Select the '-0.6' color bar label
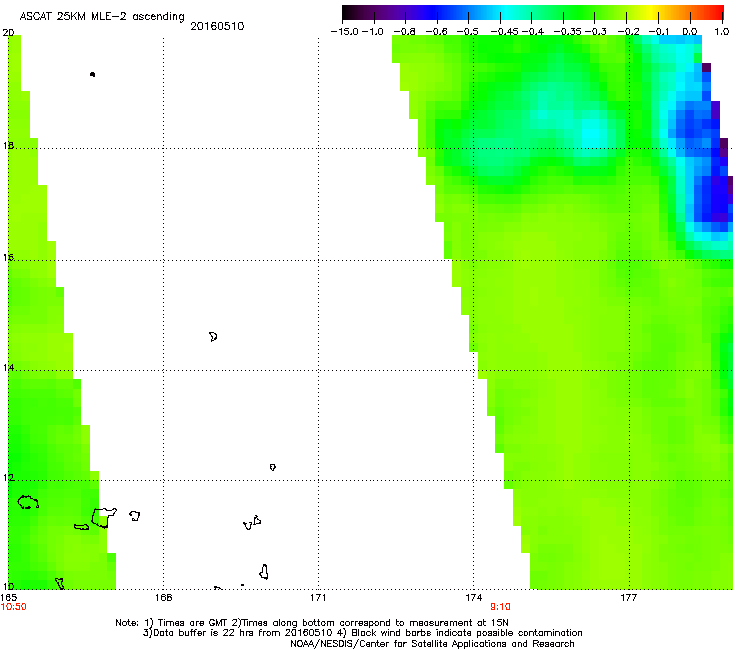 coord(436,32)
